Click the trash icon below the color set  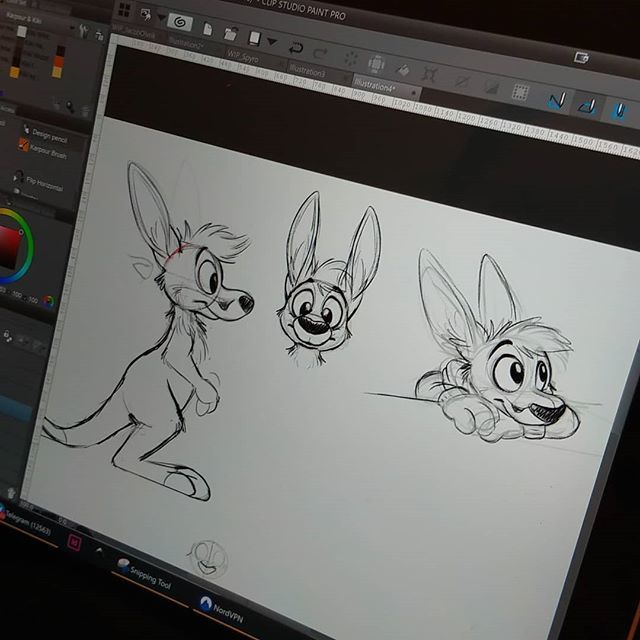click(x=85, y=111)
